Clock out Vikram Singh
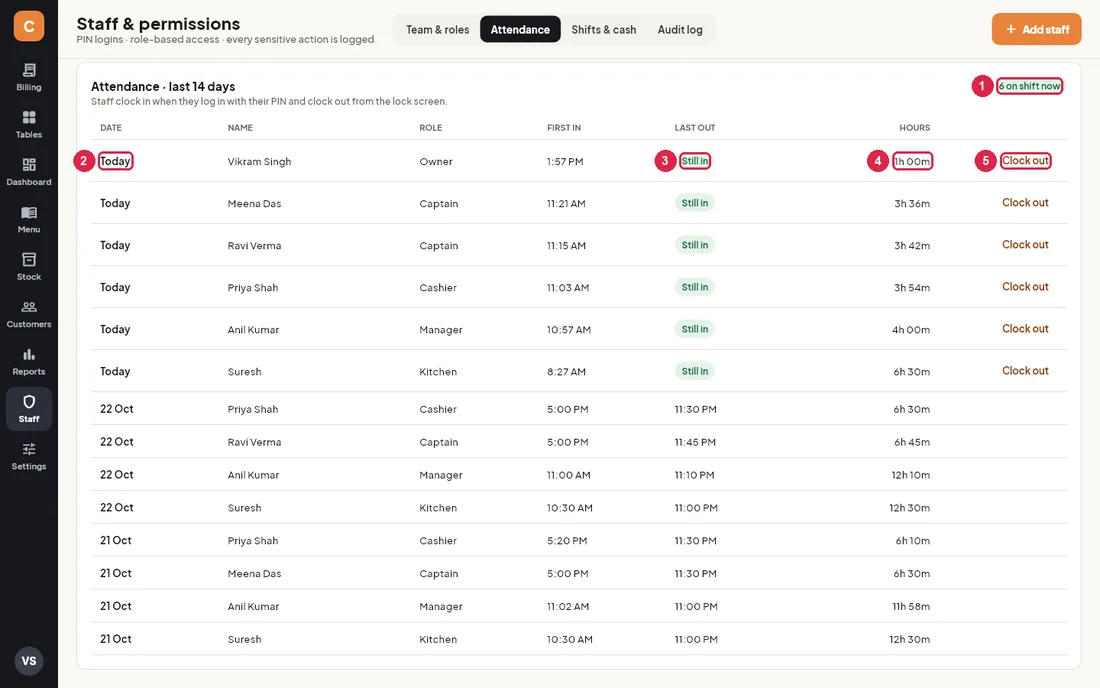The height and width of the screenshot is (688, 1100). 1025,161
